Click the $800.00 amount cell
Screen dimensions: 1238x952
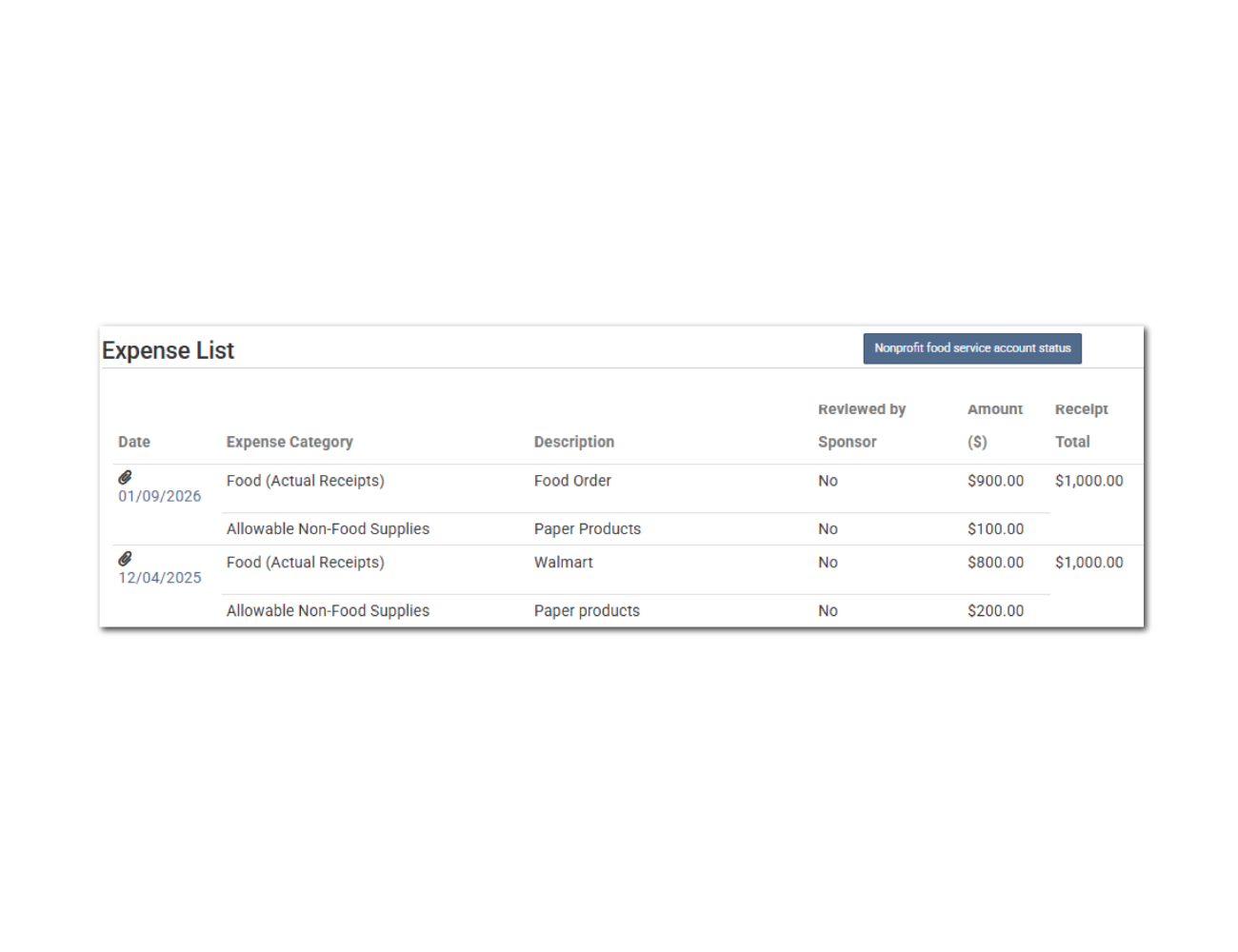point(995,563)
